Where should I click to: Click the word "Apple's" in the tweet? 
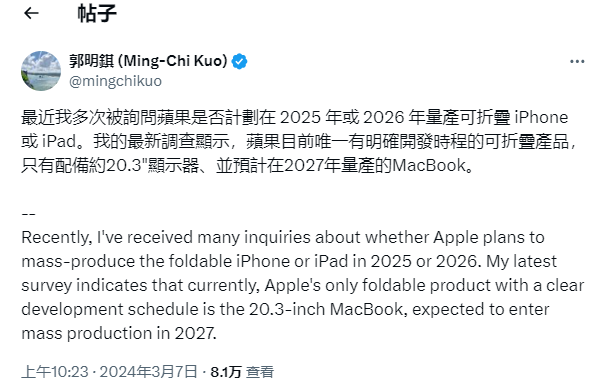coord(292,286)
